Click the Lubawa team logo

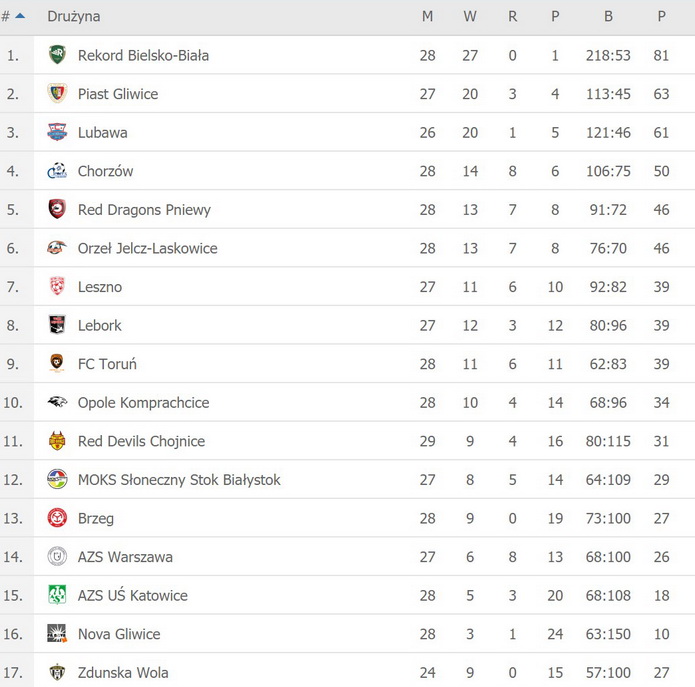coord(57,132)
